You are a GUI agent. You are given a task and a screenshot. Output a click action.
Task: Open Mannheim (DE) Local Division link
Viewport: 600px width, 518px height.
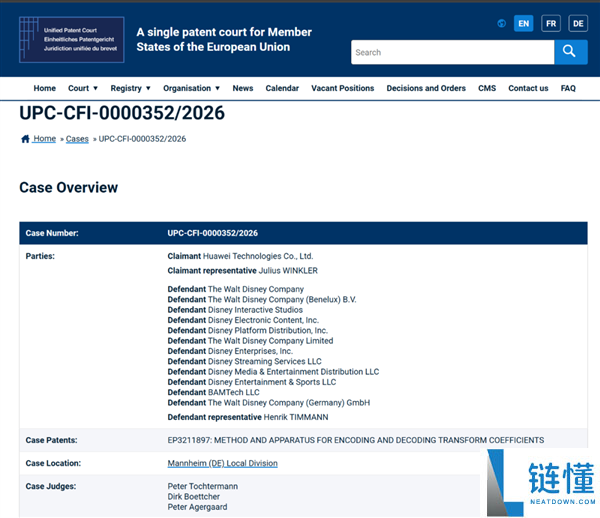(222, 463)
